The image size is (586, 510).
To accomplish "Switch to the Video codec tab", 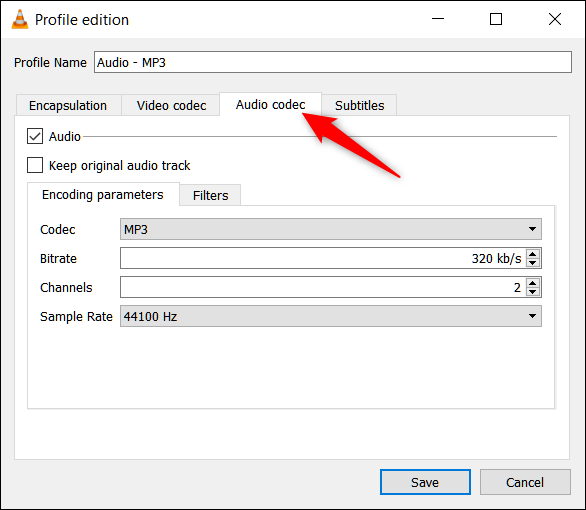I will [171, 105].
